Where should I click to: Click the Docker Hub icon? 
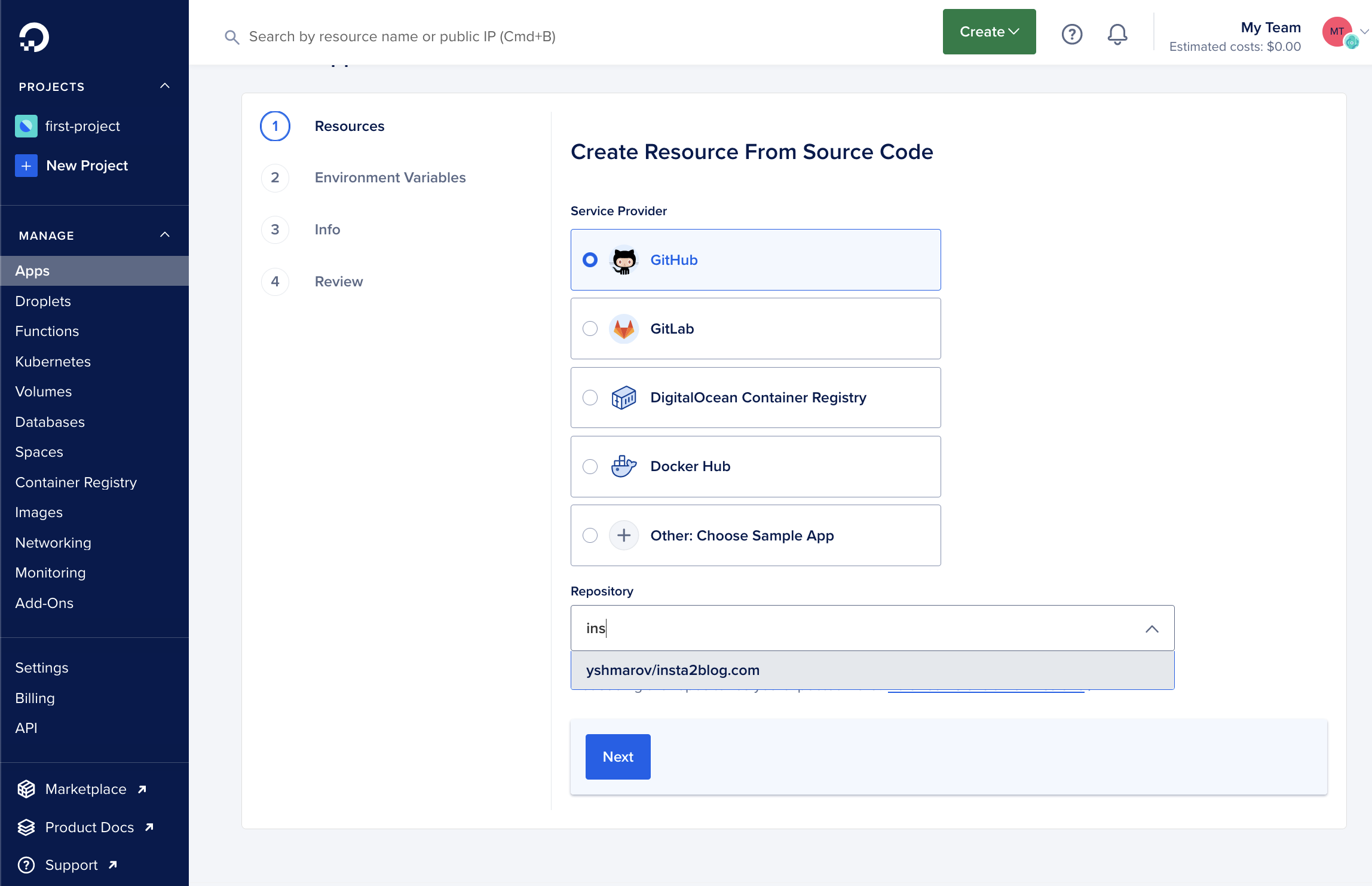pyautogui.click(x=623, y=466)
